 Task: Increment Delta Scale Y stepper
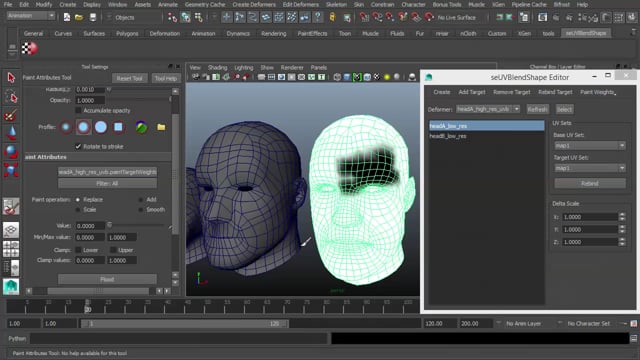622,227
